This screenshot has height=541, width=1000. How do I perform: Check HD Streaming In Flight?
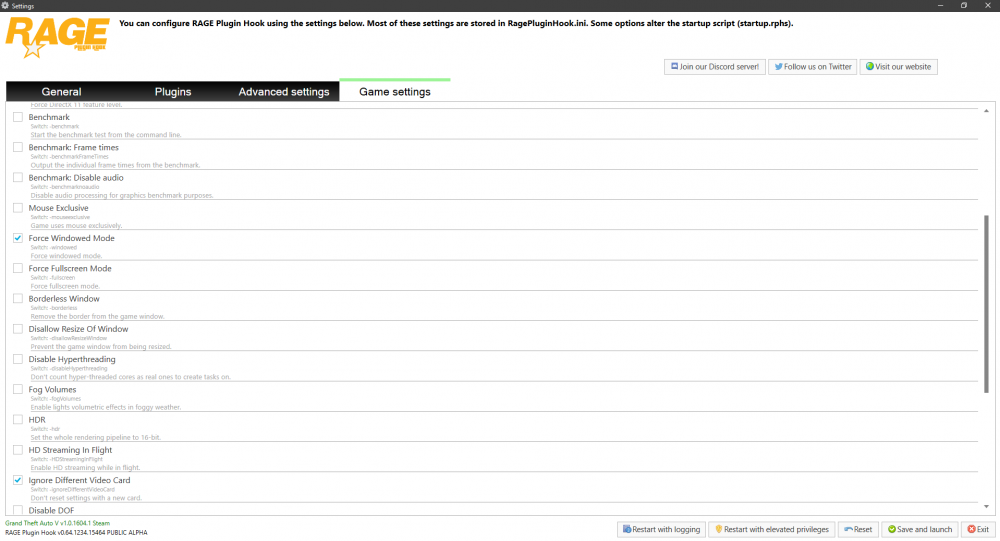pyautogui.click(x=18, y=450)
